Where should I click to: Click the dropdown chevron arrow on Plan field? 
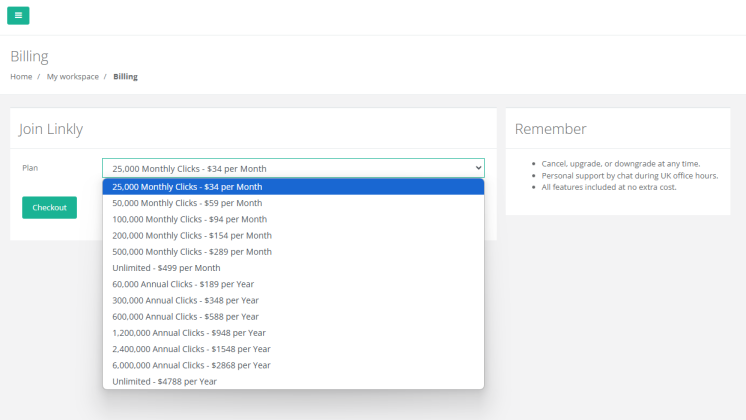(478, 168)
